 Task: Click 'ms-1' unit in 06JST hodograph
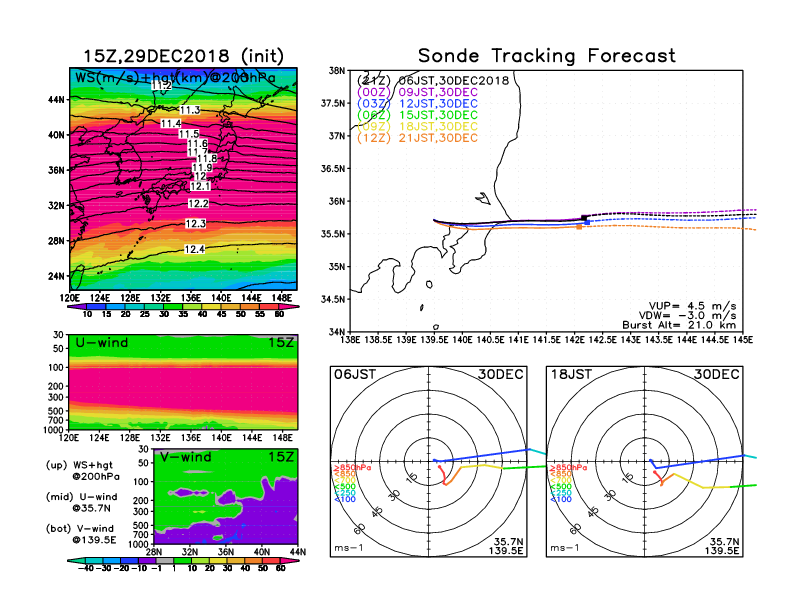coord(348,548)
